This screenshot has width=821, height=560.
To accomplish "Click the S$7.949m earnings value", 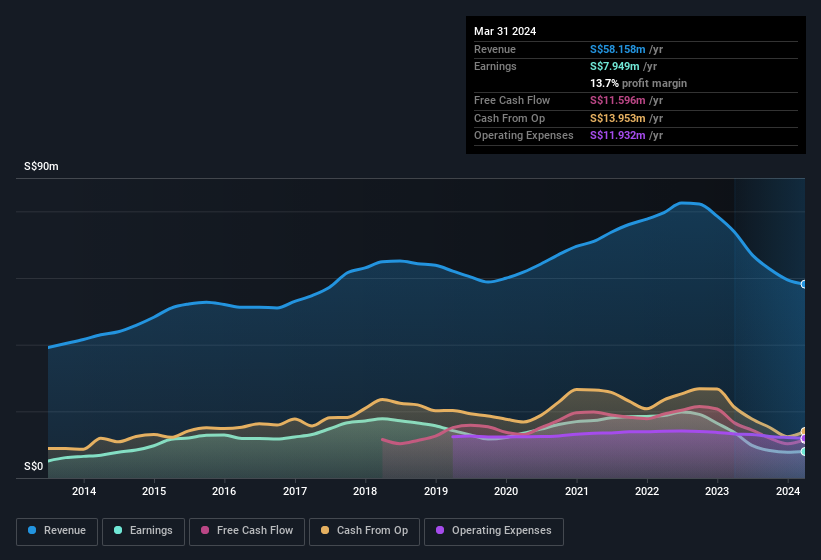I will (x=615, y=66).
